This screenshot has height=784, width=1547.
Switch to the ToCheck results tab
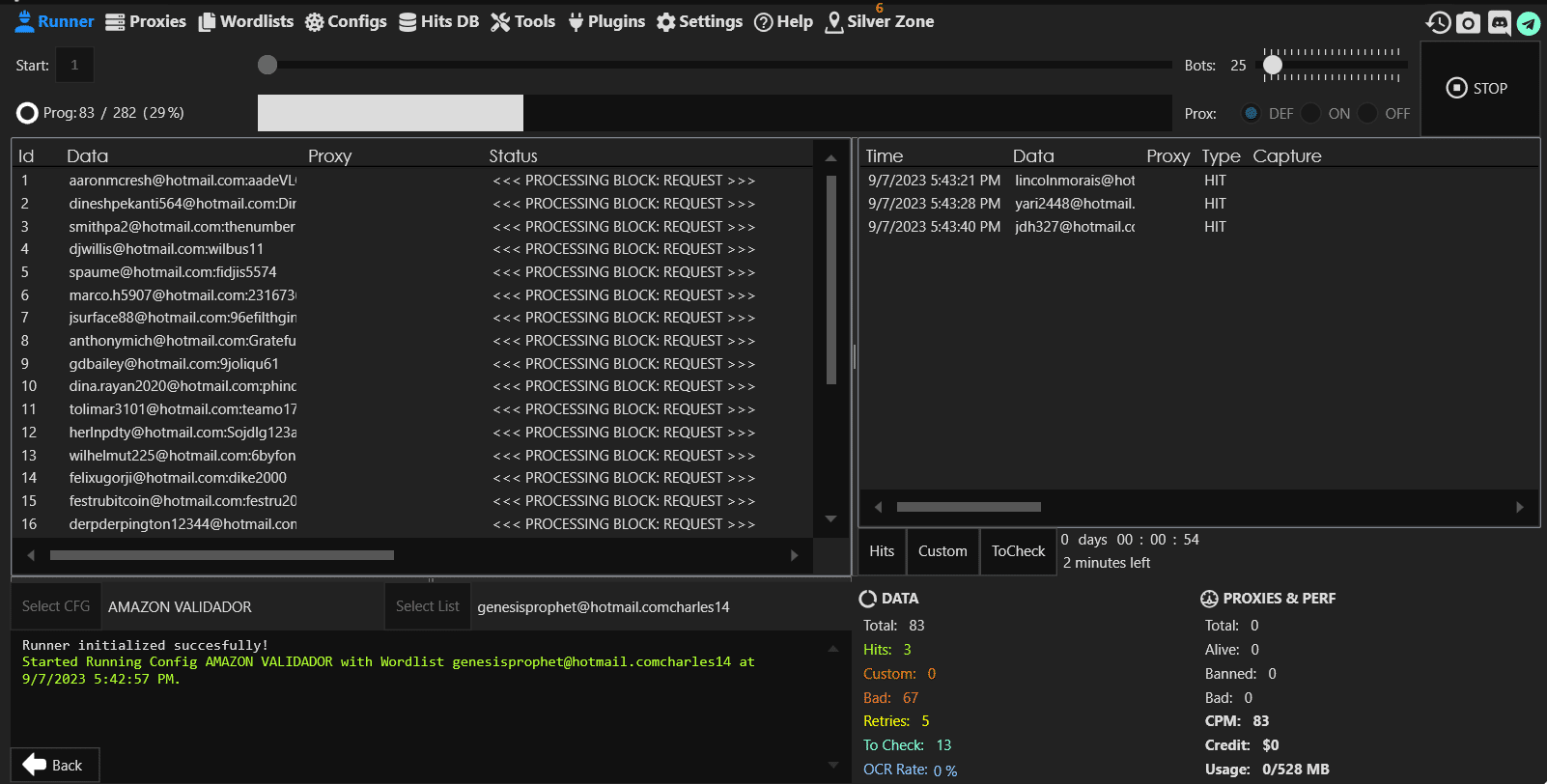point(1018,551)
